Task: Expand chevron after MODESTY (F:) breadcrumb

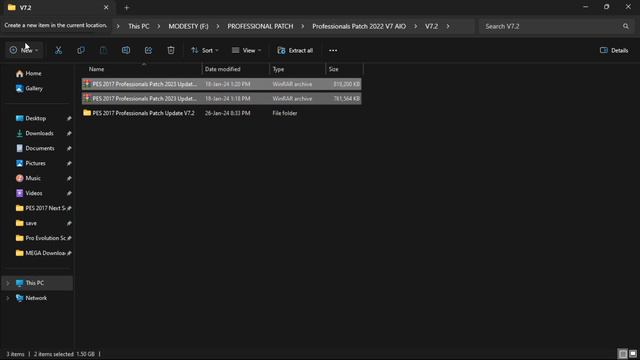Action: 218,26
